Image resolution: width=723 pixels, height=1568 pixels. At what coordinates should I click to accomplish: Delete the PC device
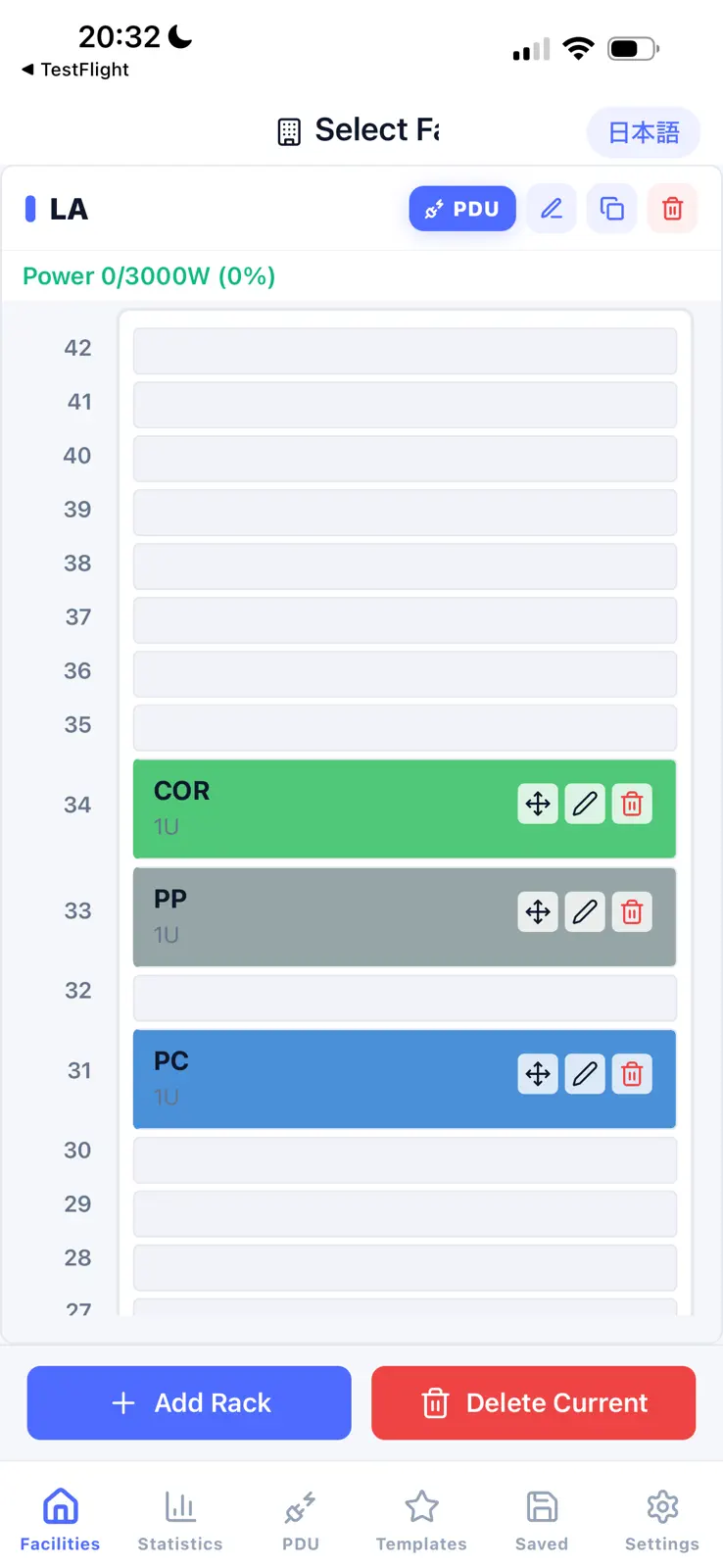pos(632,1074)
